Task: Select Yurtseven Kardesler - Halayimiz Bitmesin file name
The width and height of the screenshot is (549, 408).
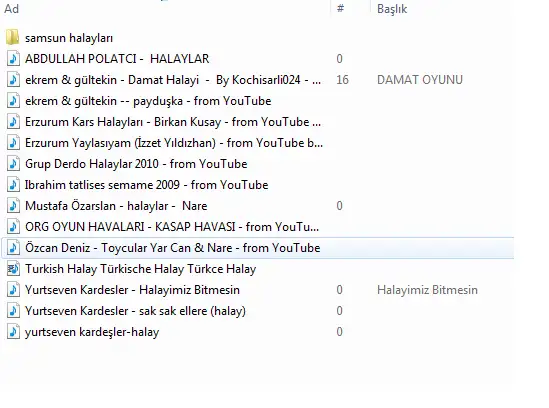Action: coord(132,290)
